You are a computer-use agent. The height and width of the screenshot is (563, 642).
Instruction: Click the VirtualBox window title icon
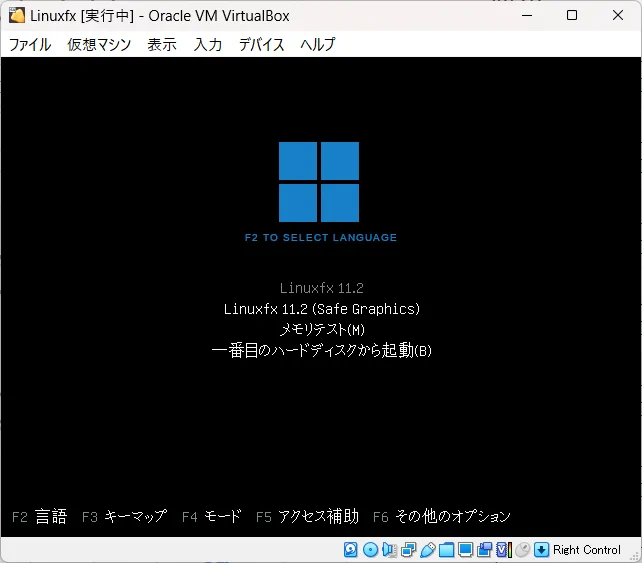(17, 15)
